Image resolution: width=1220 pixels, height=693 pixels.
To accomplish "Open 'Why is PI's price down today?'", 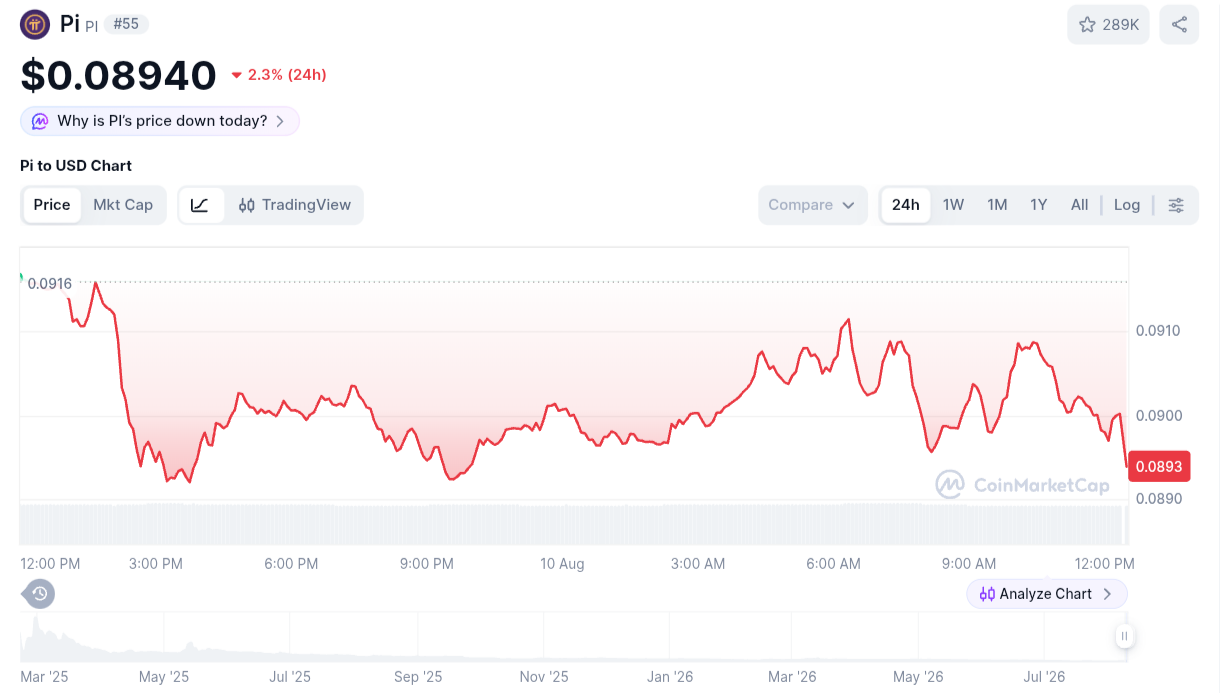I will pyautogui.click(x=160, y=121).
